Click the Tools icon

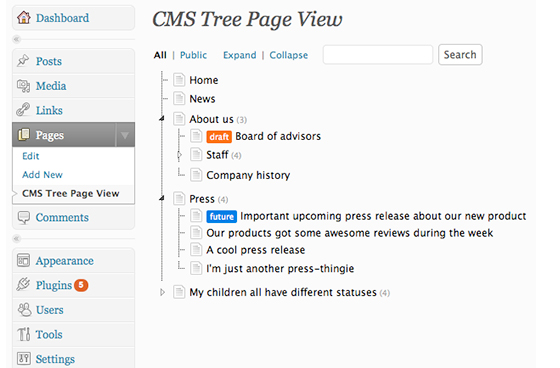(x=24, y=334)
